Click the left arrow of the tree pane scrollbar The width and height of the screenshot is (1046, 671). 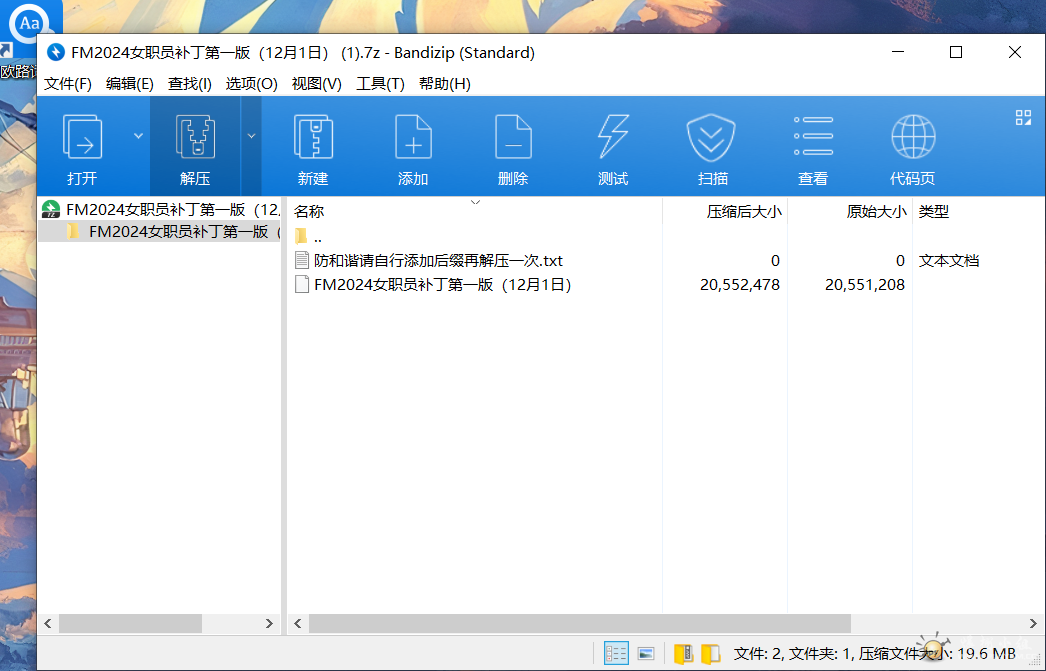pos(48,624)
